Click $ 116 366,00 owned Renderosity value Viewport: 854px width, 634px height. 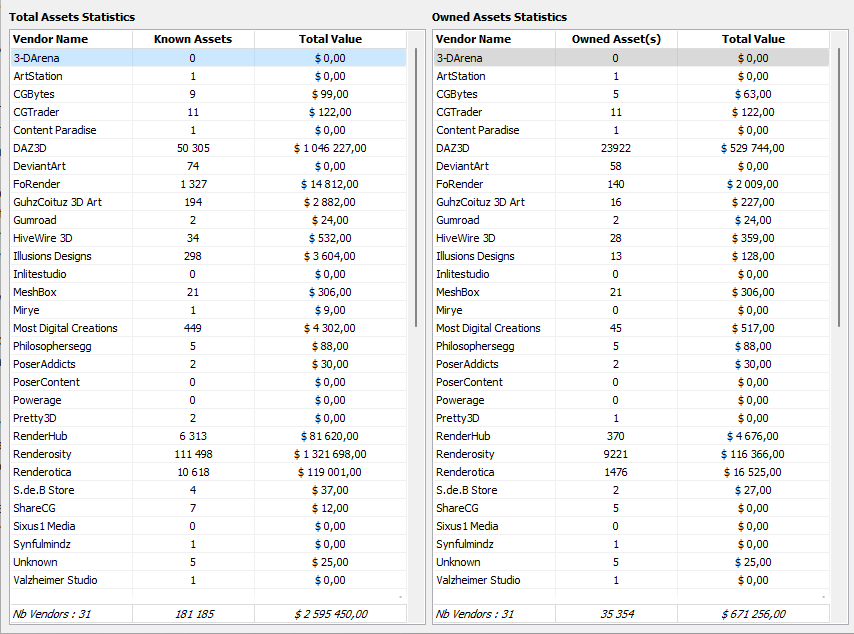(x=753, y=454)
